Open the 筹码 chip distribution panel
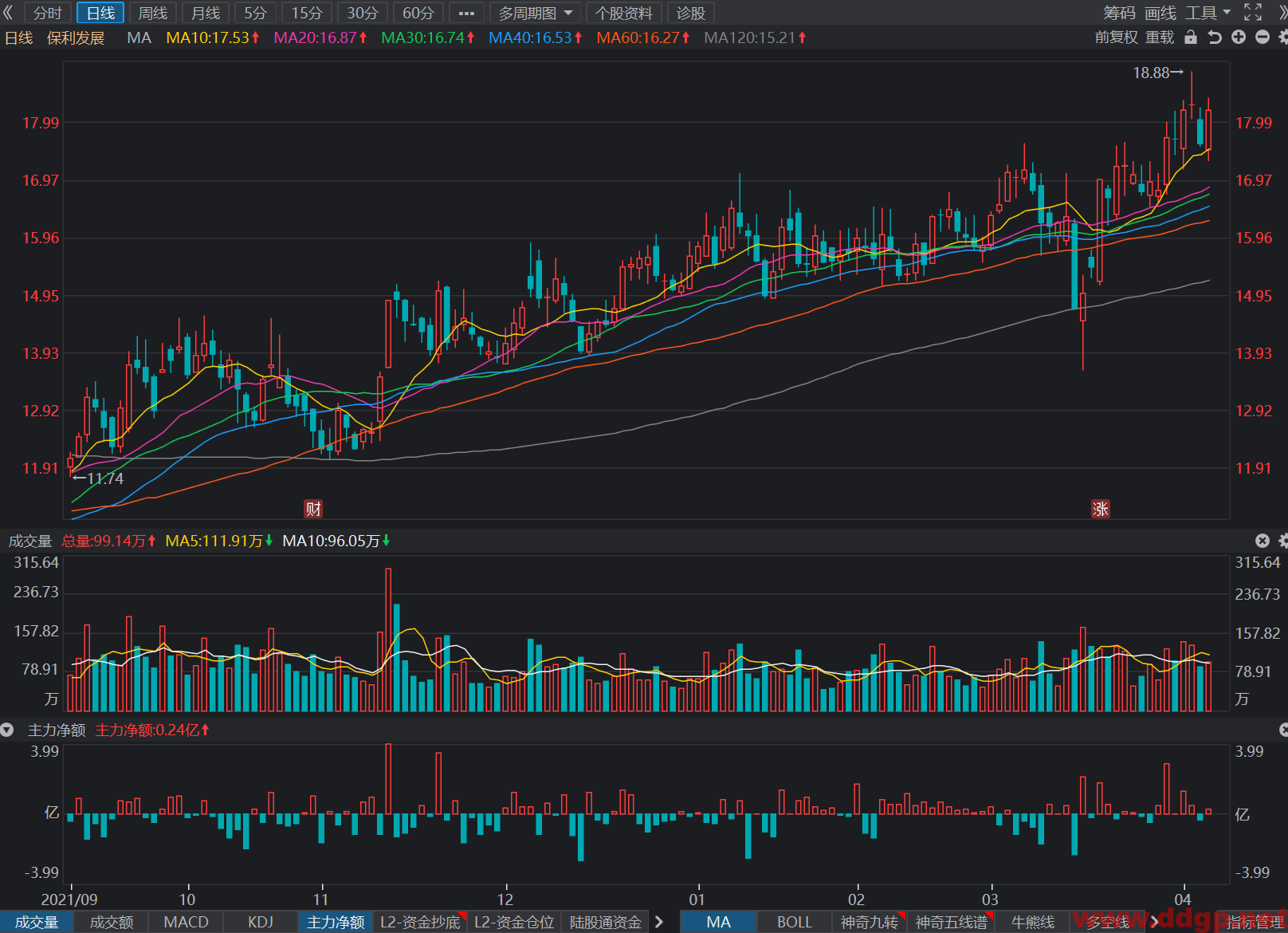Viewport: 1288px width, 933px height. pos(1119,13)
